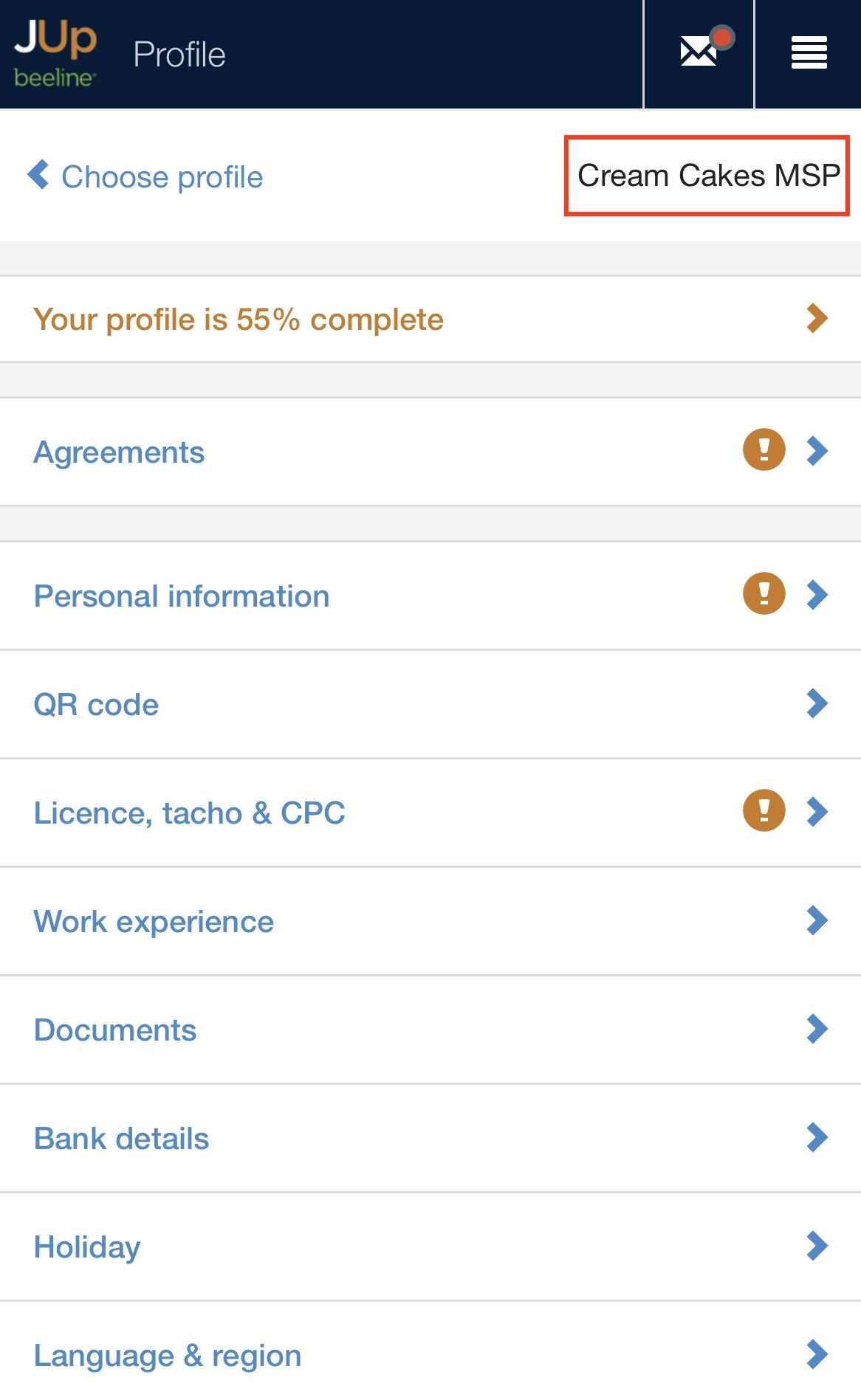Viewport: 861px width, 1400px height.
Task: Click the Licence, tacho & CPC warning icon
Action: pos(764,810)
